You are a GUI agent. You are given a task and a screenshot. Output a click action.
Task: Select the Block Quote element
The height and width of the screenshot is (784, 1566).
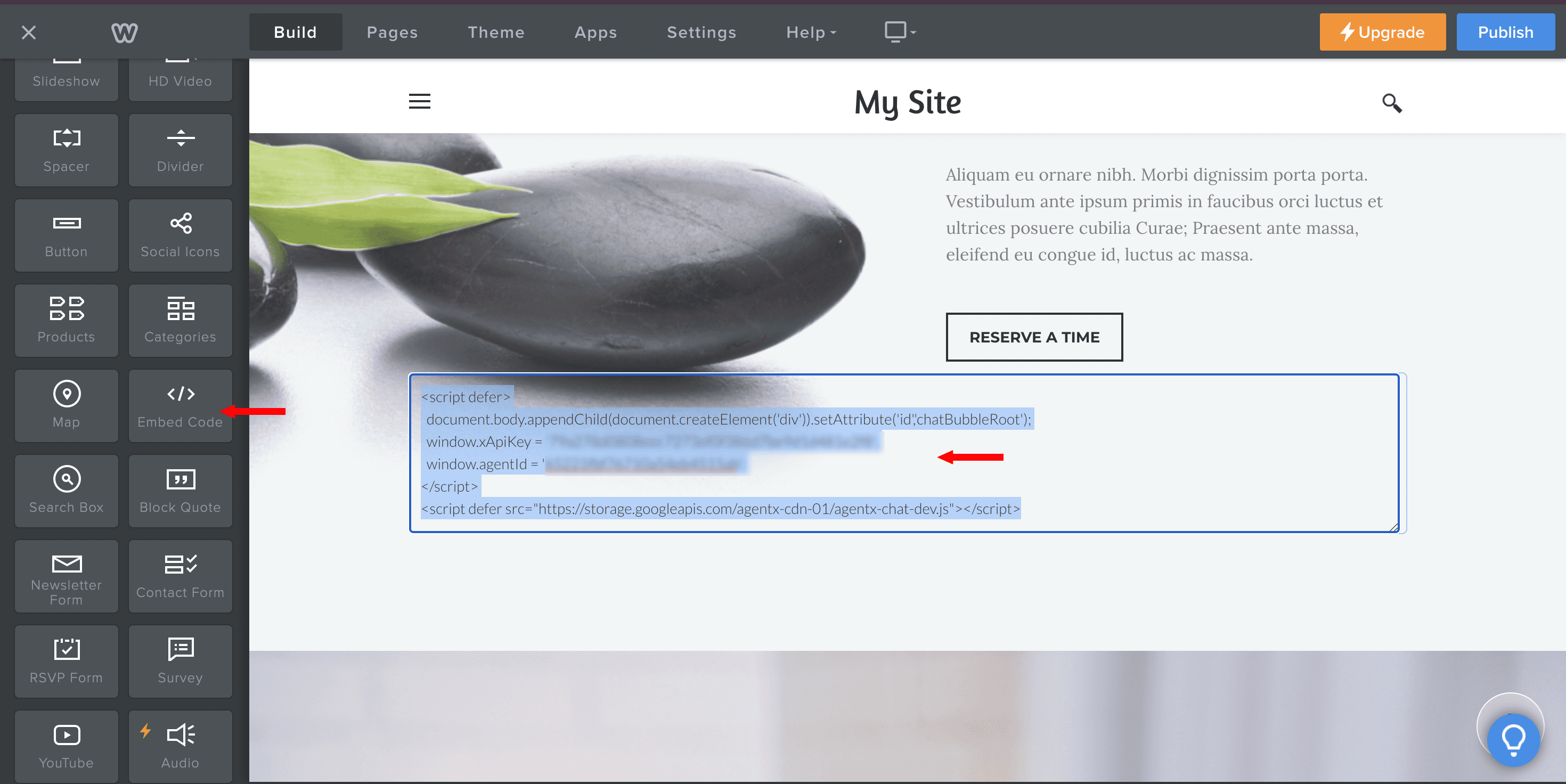click(181, 491)
